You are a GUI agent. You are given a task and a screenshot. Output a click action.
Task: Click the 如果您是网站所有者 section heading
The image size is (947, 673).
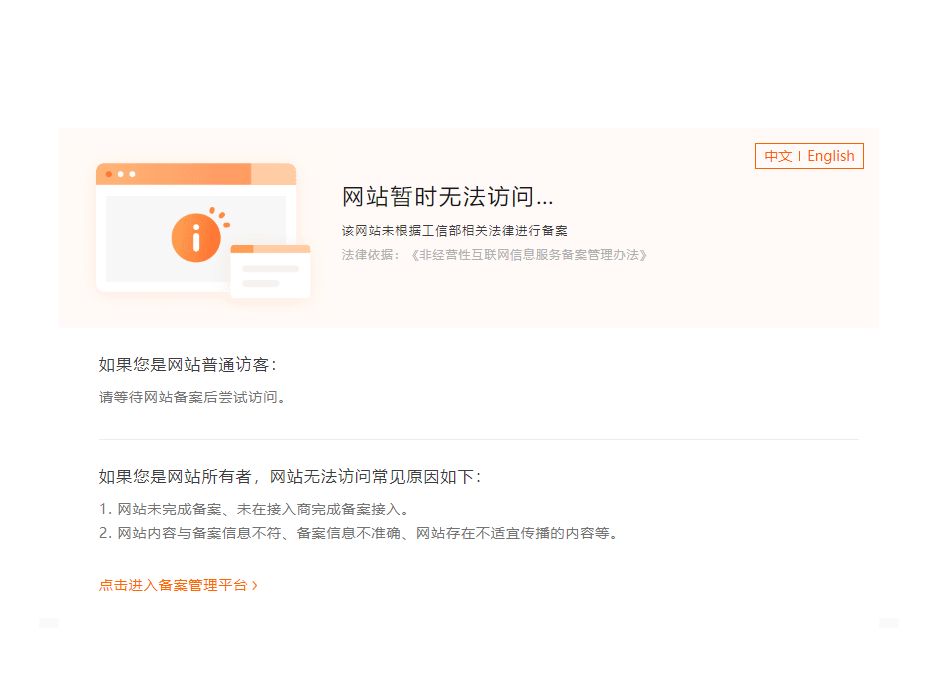289,476
